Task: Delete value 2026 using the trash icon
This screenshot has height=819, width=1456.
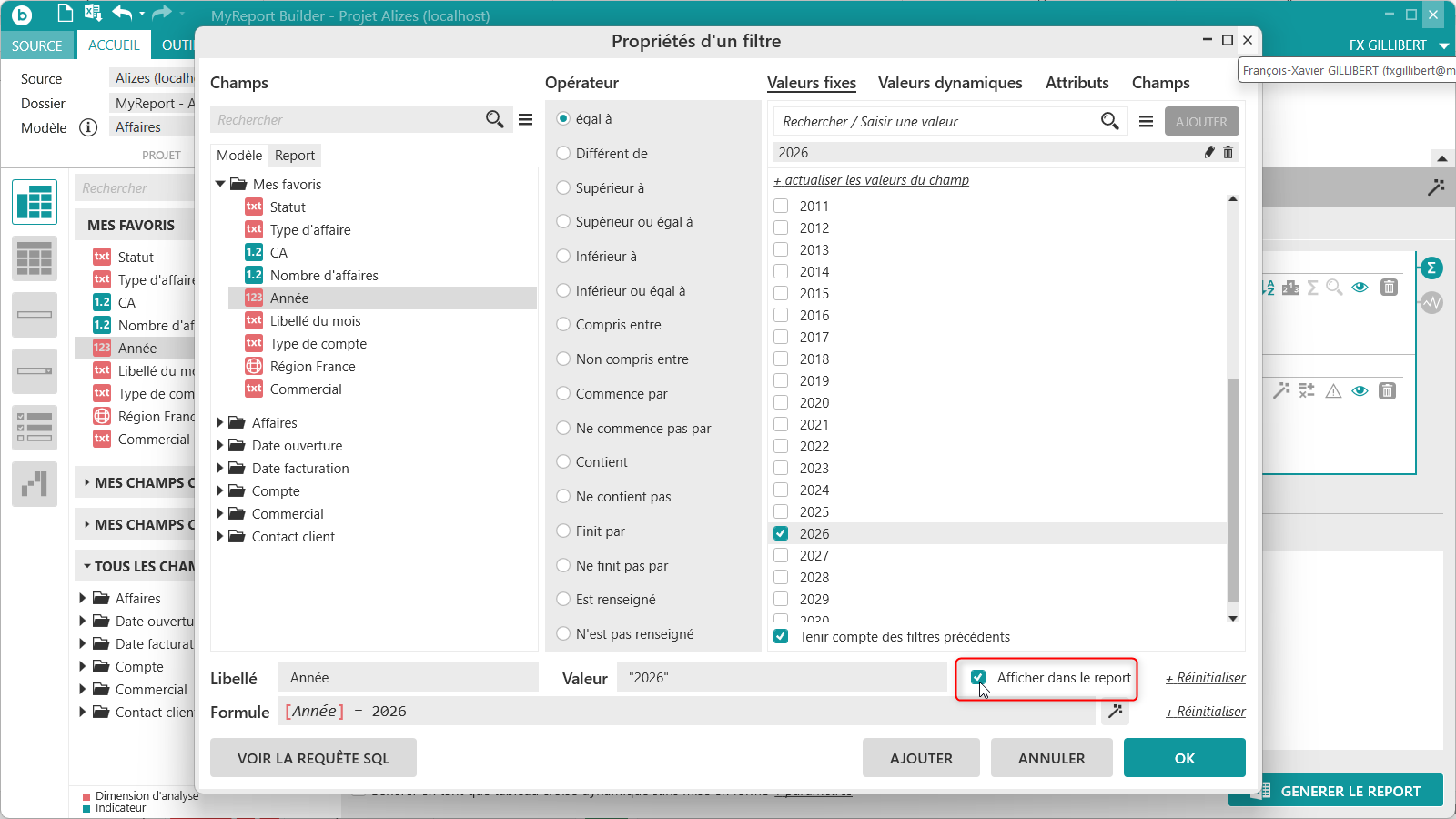Action: 1228,152
